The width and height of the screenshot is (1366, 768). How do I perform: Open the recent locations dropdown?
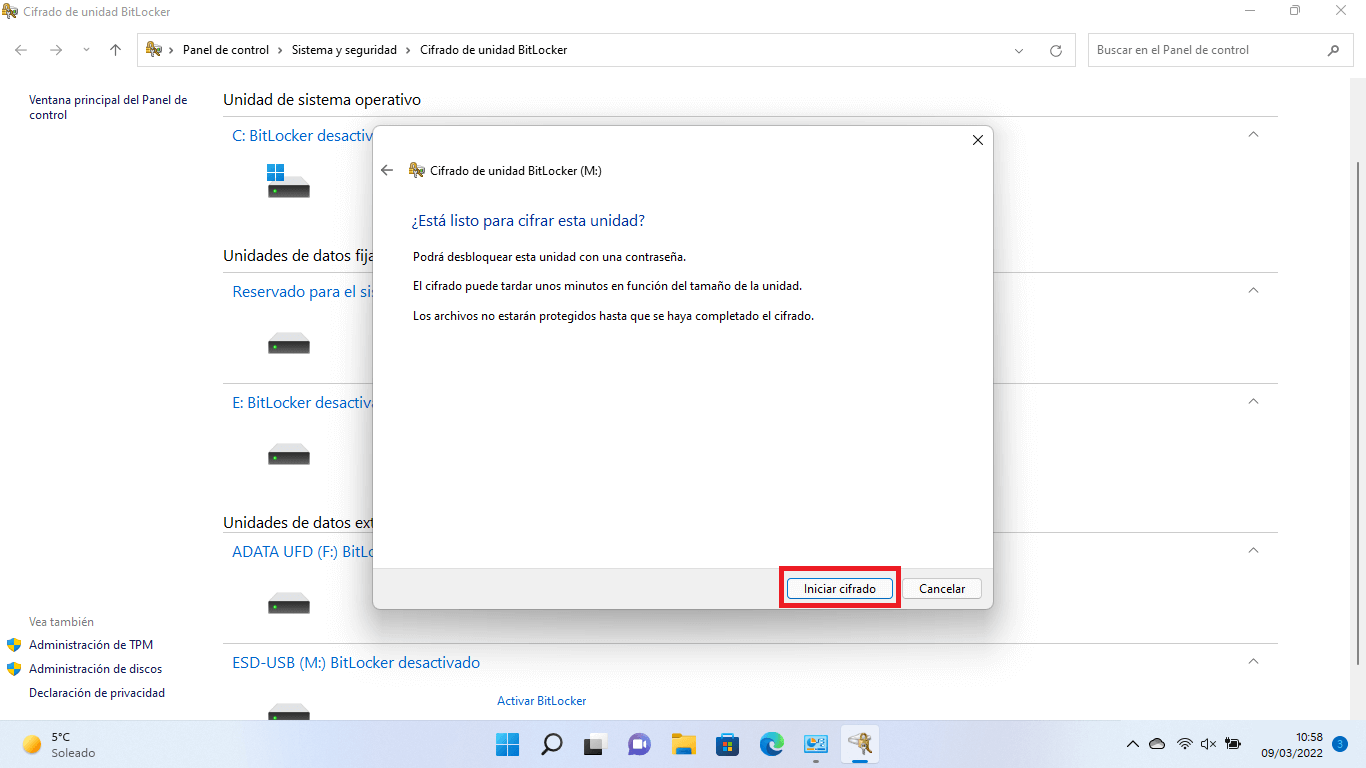pos(86,50)
